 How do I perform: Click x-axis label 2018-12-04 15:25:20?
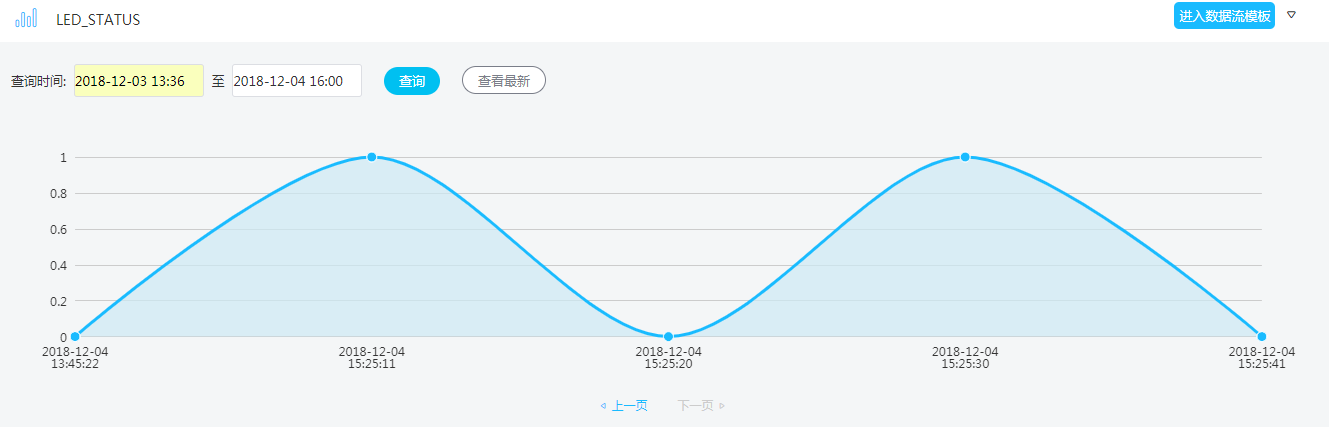click(x=668, y=357)
